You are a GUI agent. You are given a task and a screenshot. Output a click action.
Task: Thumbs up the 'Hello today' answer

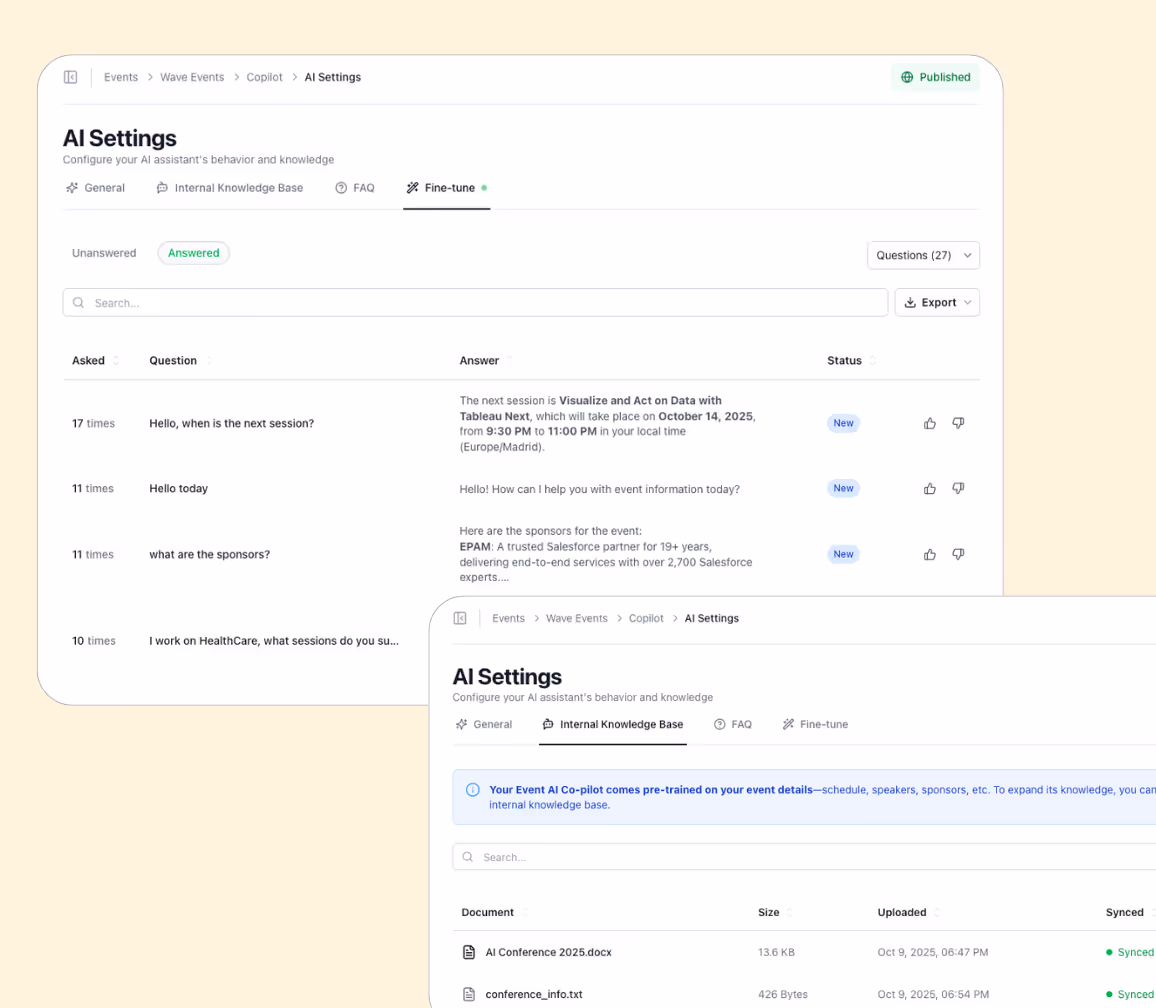(x=930, y=488)
